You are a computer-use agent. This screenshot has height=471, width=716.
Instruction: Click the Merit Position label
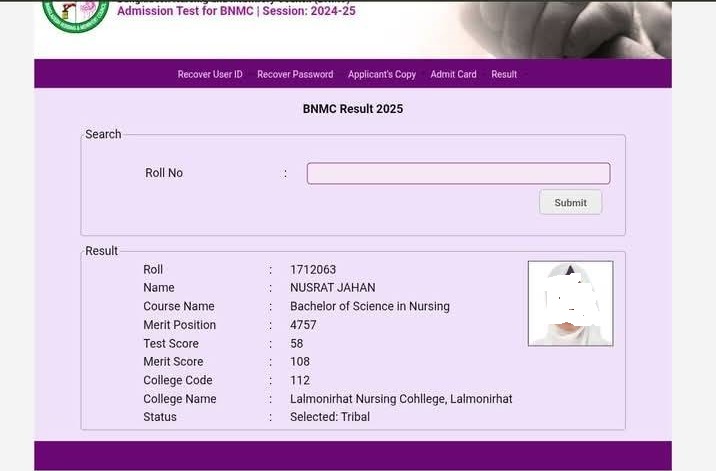click(179, 325)
